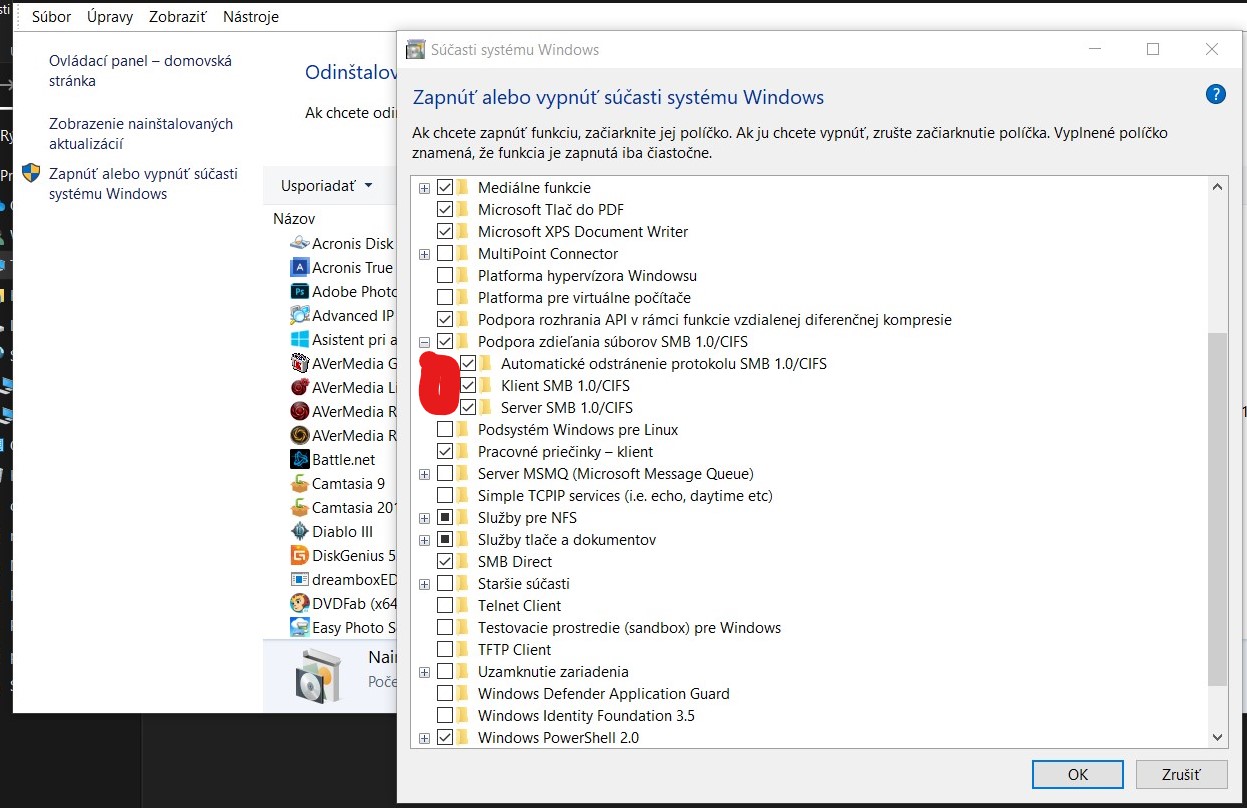Expand the Služby pre NFS node
The image size is (1247, 808).
(425, 518)
